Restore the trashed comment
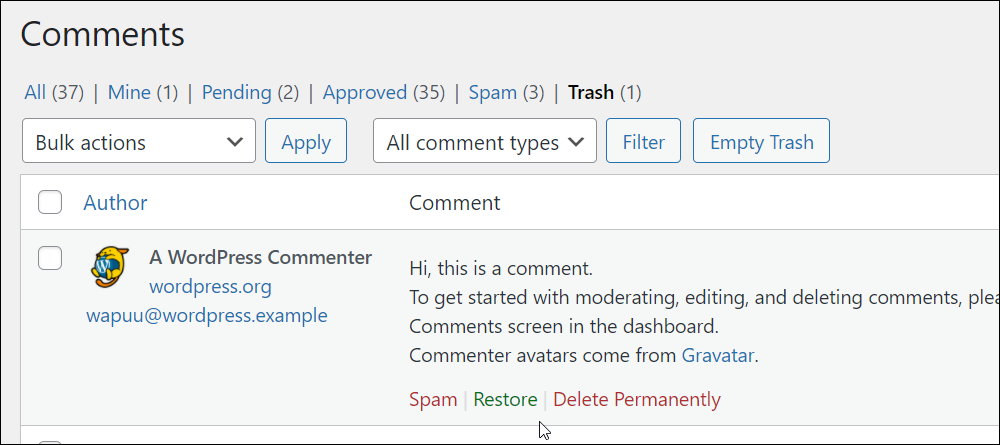Screen dimensions: 1000x445 [506, 400]
